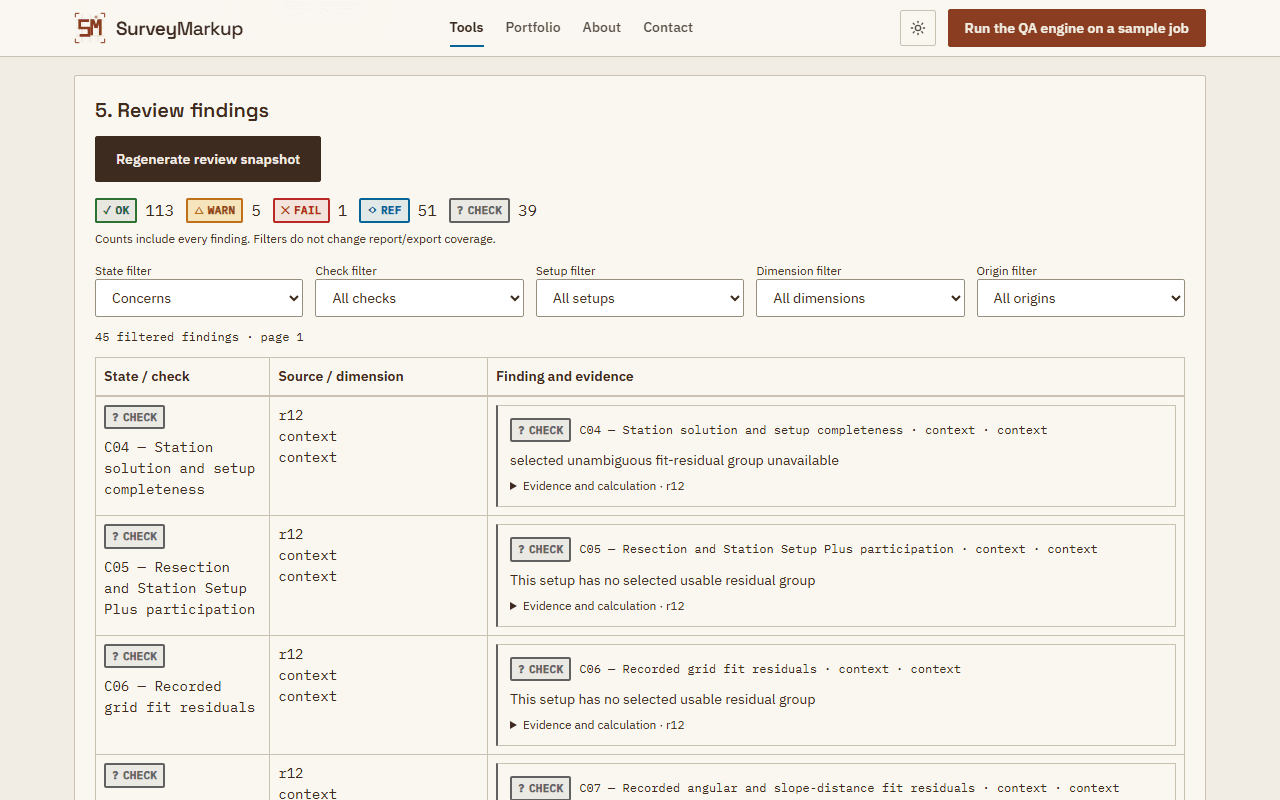1280x800 pixels.
Task: Open the State filter dropdown showing Concerns
Action: (x=199, y=298)
